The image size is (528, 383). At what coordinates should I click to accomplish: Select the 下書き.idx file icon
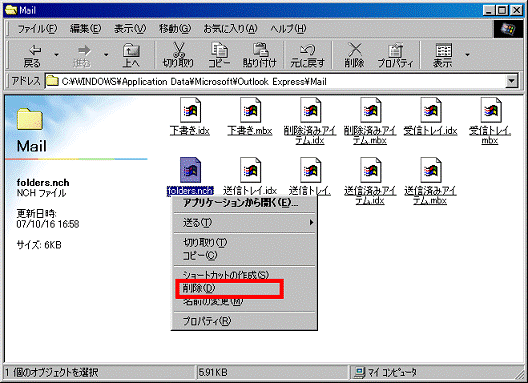tap(190, 110)
